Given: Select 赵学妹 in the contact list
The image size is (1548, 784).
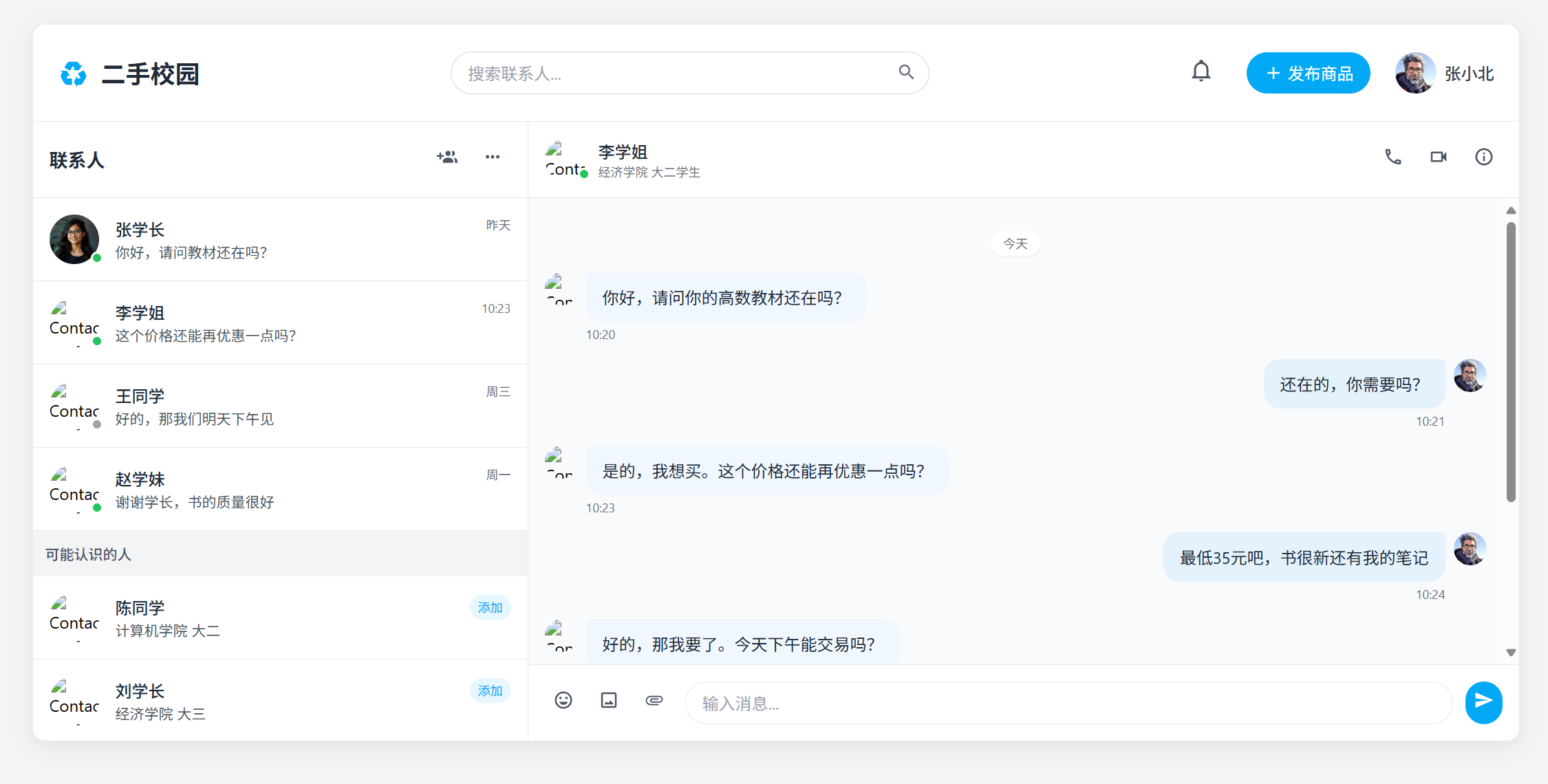Looking at the screenshot, I should (280, 490).
